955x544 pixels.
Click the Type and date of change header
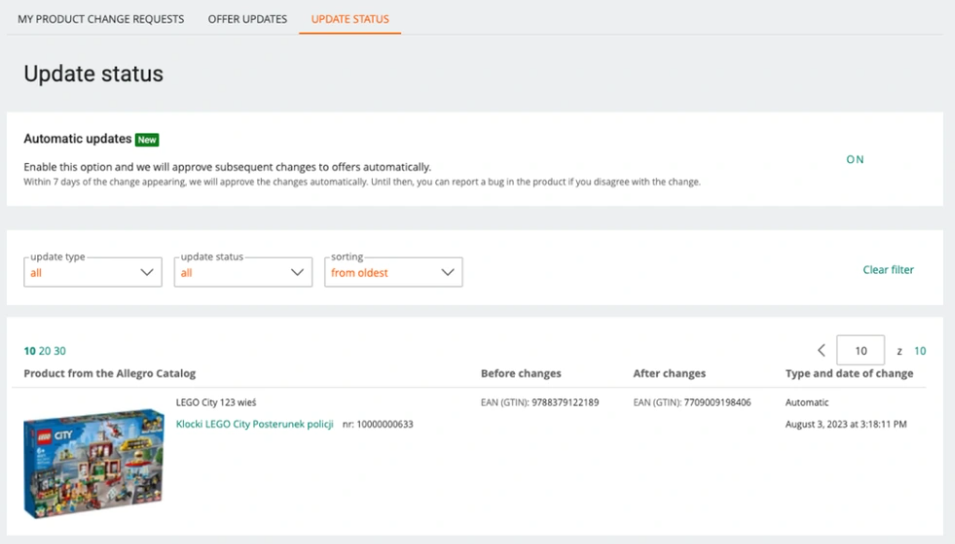[849, 374]
